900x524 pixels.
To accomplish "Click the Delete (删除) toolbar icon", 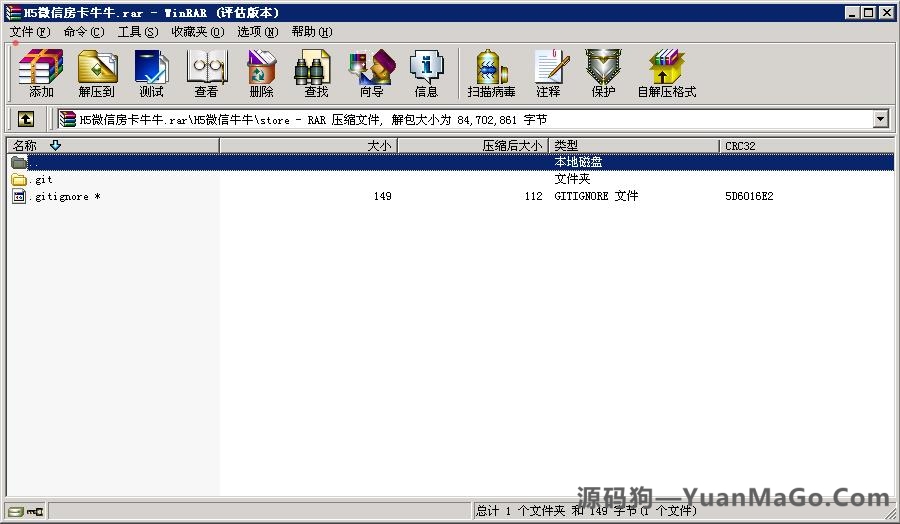I will 261,73.
